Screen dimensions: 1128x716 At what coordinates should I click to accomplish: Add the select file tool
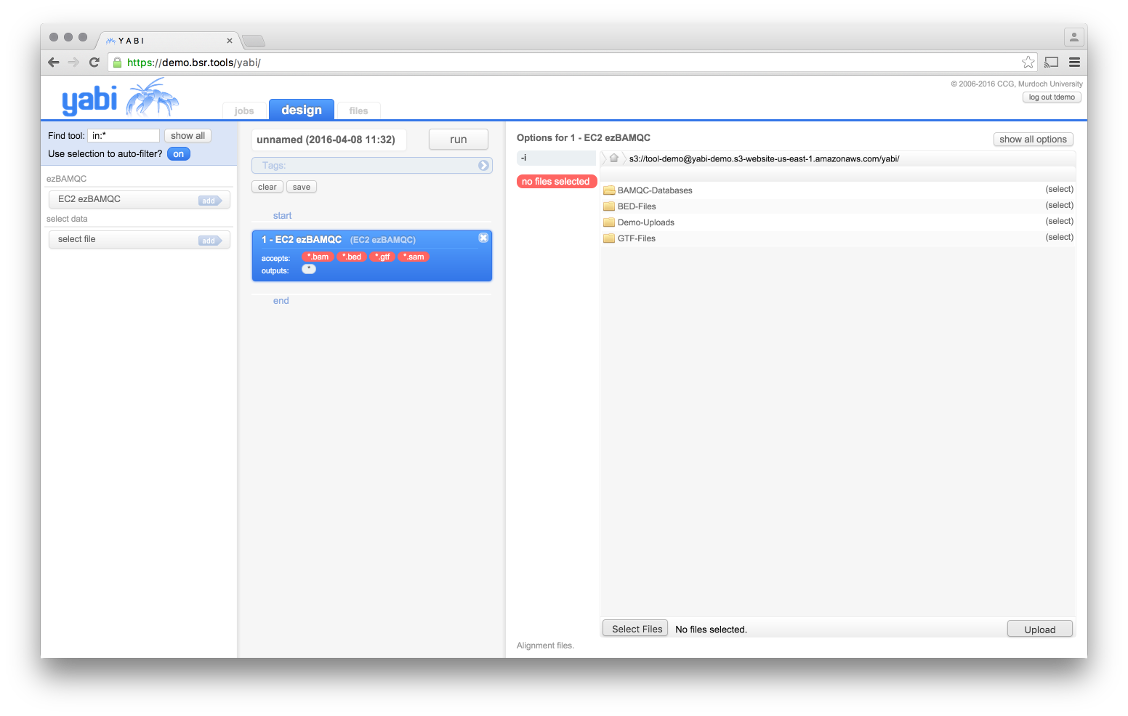(209, 241)
